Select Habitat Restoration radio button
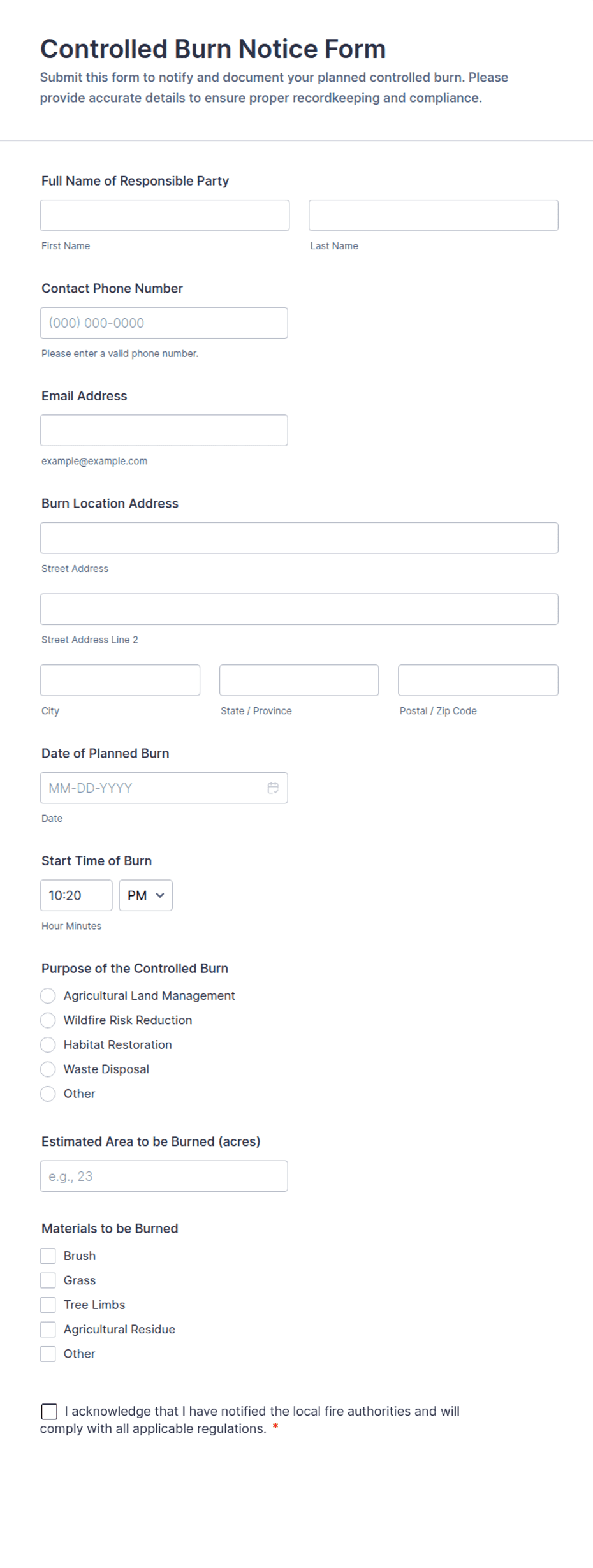This screenshot has width=593, height=1568. coord(48,1044)
